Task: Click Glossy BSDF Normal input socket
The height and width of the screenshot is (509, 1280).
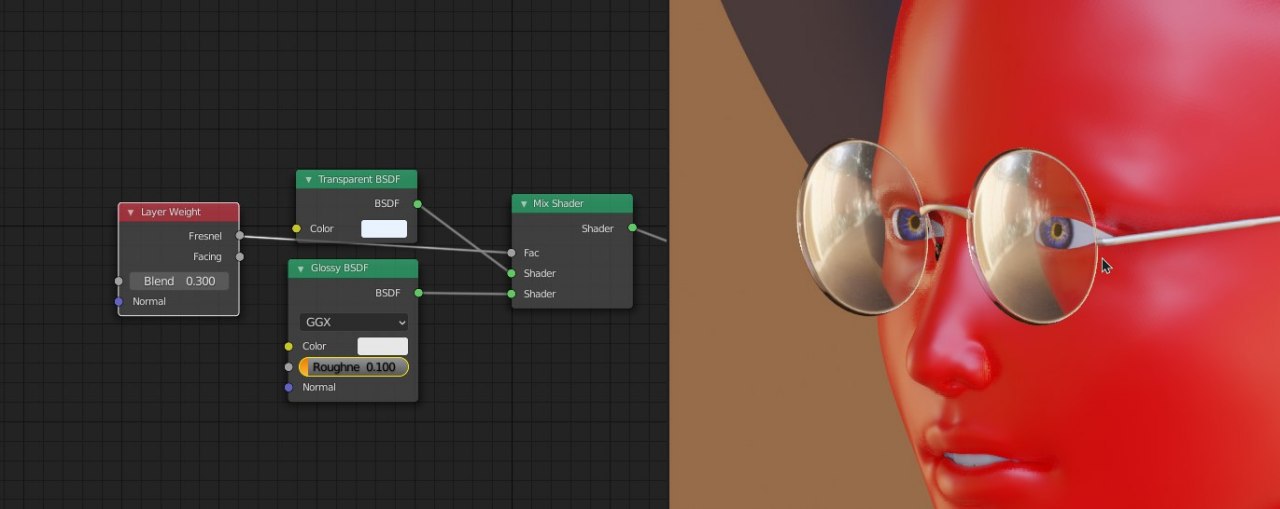Action: pos(289,387)
